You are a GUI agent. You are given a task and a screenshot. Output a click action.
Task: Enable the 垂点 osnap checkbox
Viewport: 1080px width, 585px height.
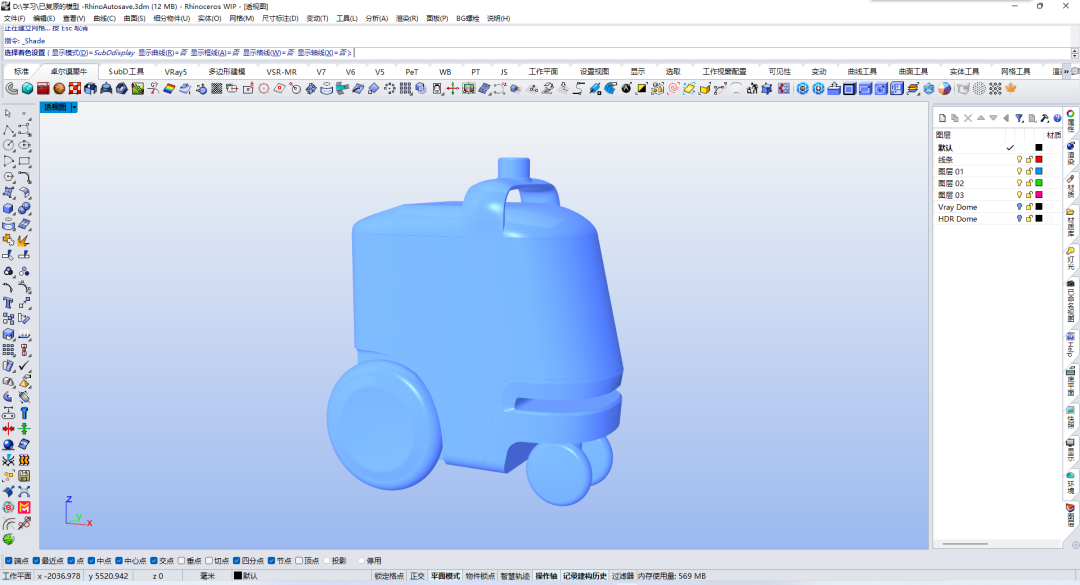pos(181,561)
